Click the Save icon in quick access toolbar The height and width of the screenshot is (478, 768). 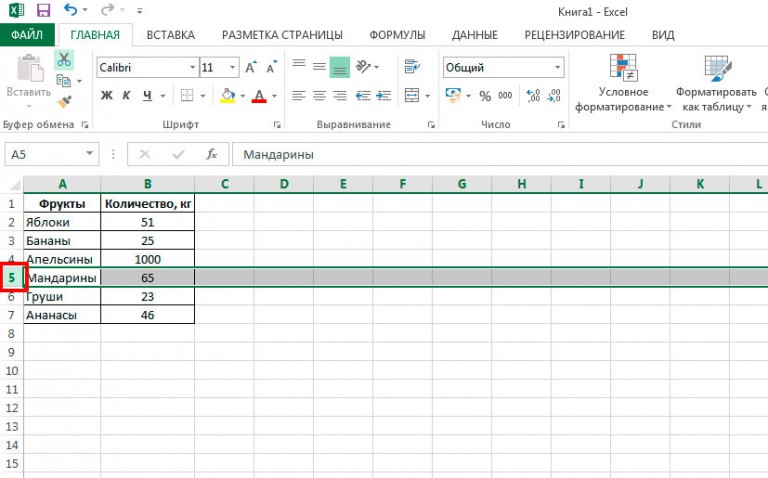(44, 10)
